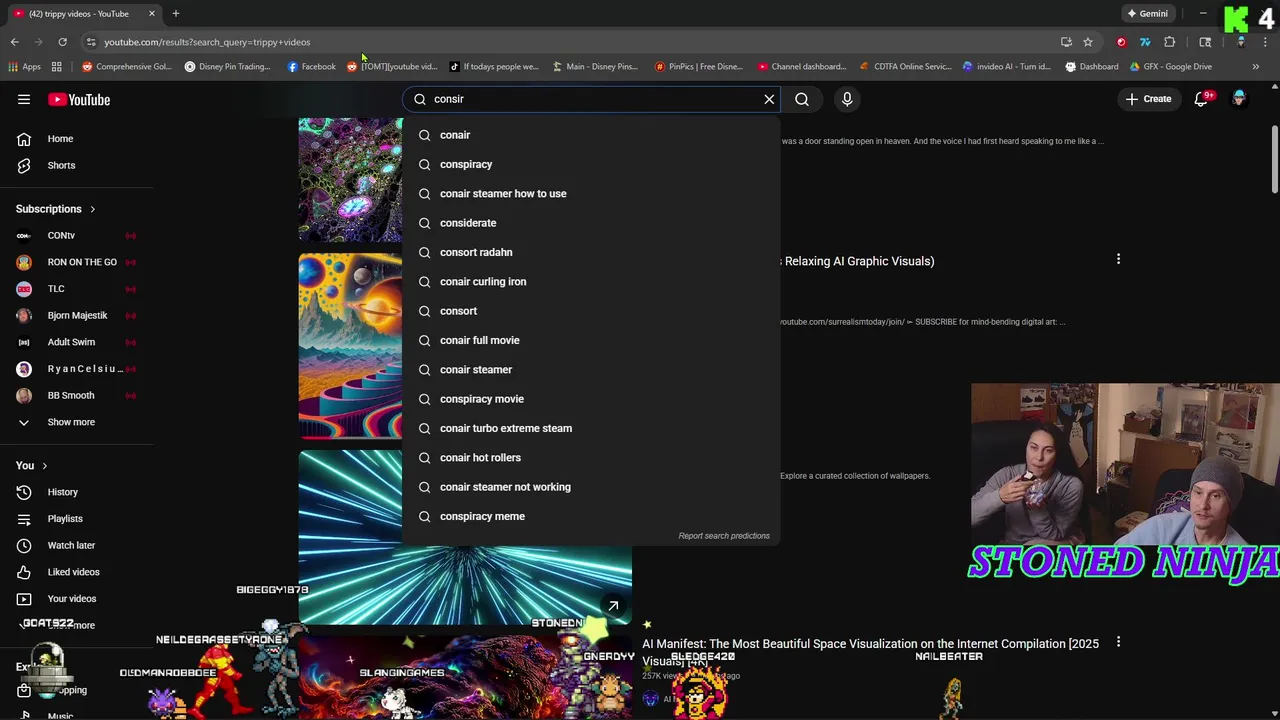Select the 'considerate' suggestion

point(591,223)
